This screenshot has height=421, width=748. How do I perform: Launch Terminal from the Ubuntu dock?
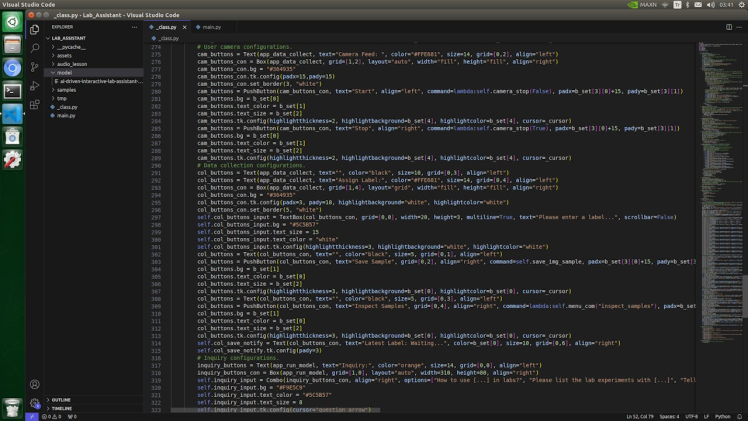(12, 91)
